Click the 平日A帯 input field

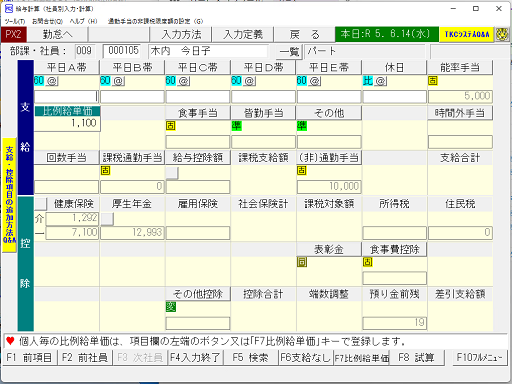[x=66, y=97]
